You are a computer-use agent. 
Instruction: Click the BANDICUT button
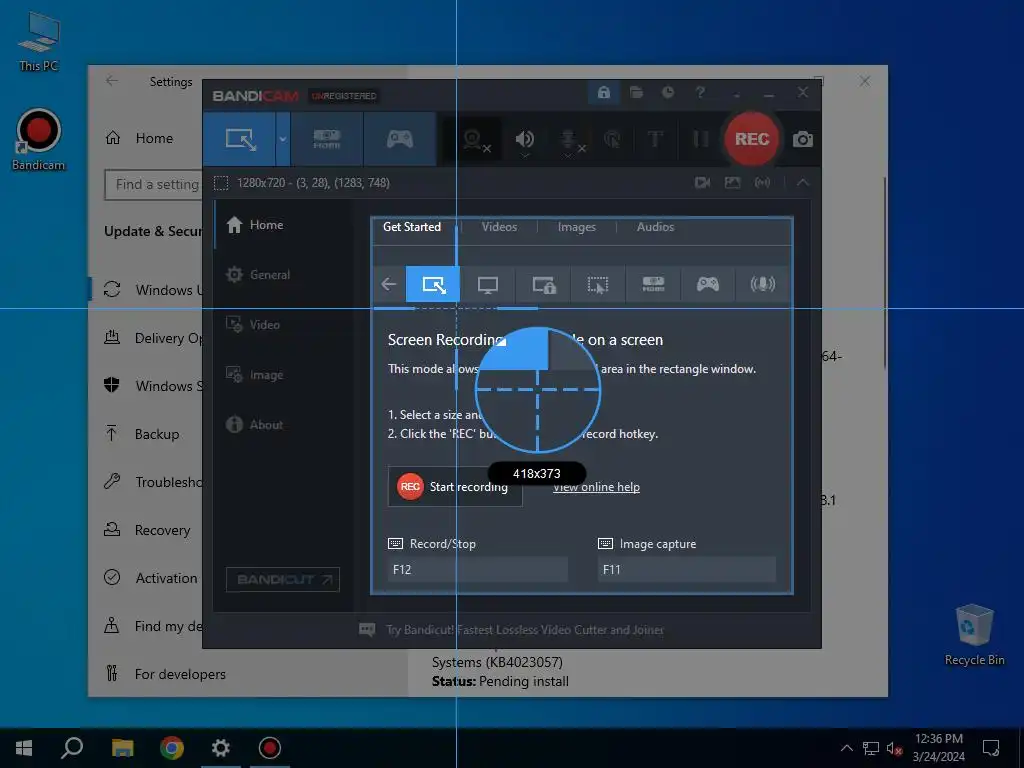pos(283,579)
